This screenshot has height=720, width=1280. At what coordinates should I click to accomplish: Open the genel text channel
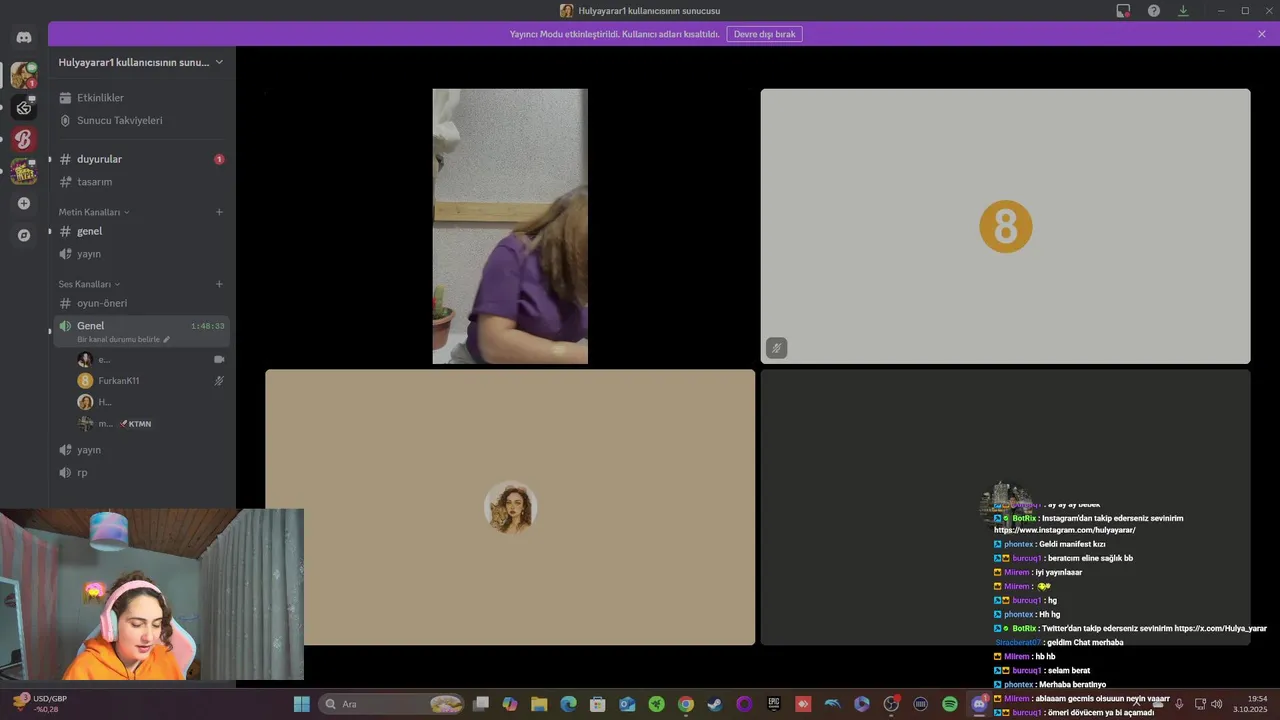point(141,231)
